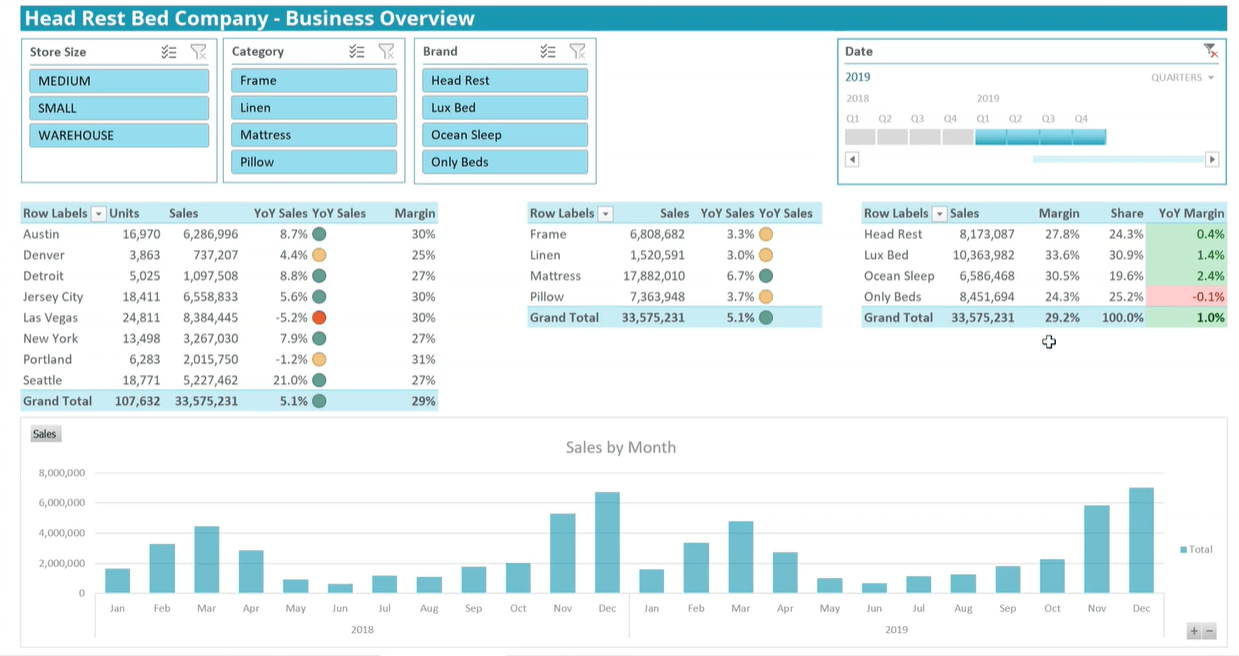
Task: Open the city Row Labels filter dropdown
Action: (99, 214)
